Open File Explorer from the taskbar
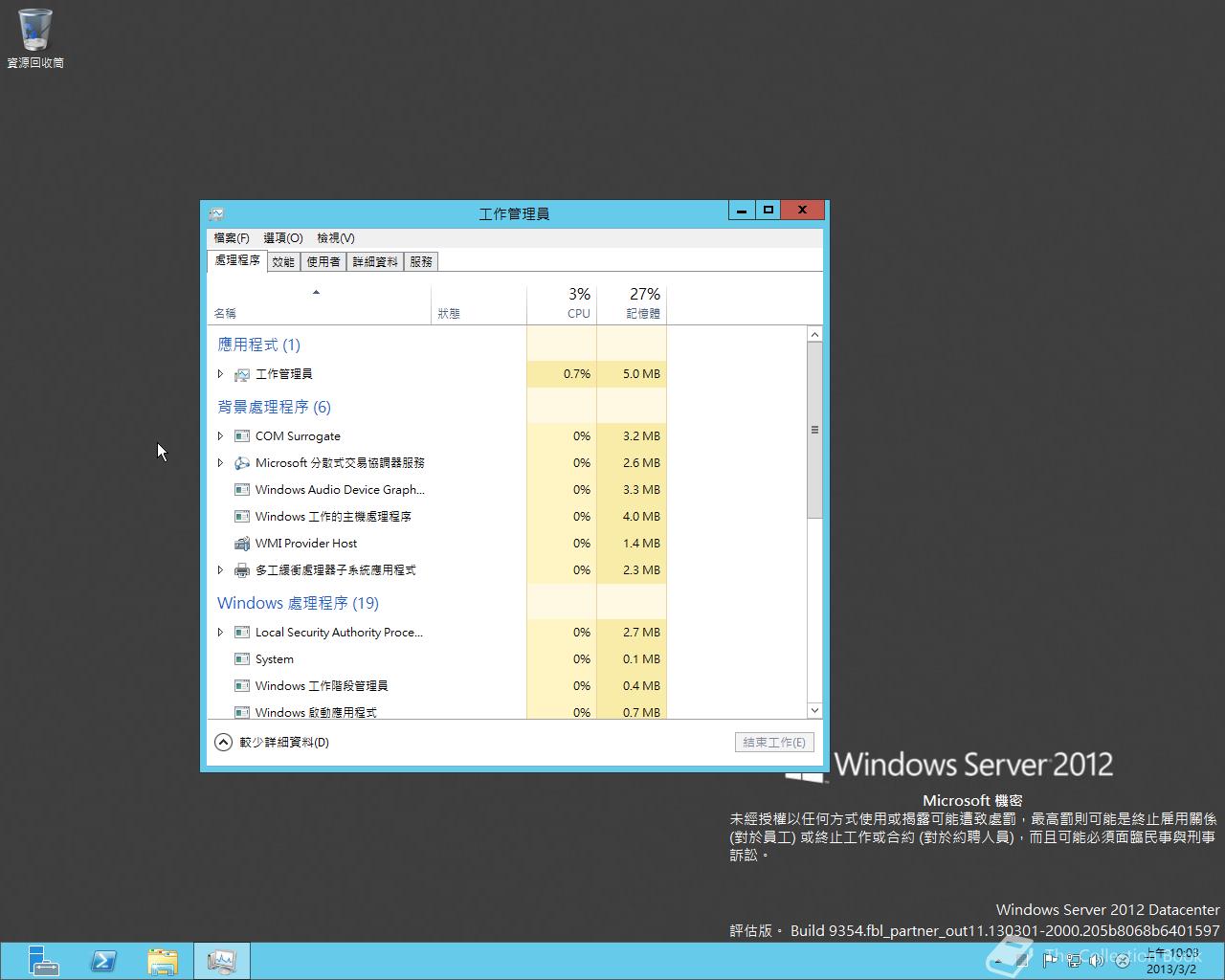The height and width of the screenshot is (980, 1225). coord(163,960)
